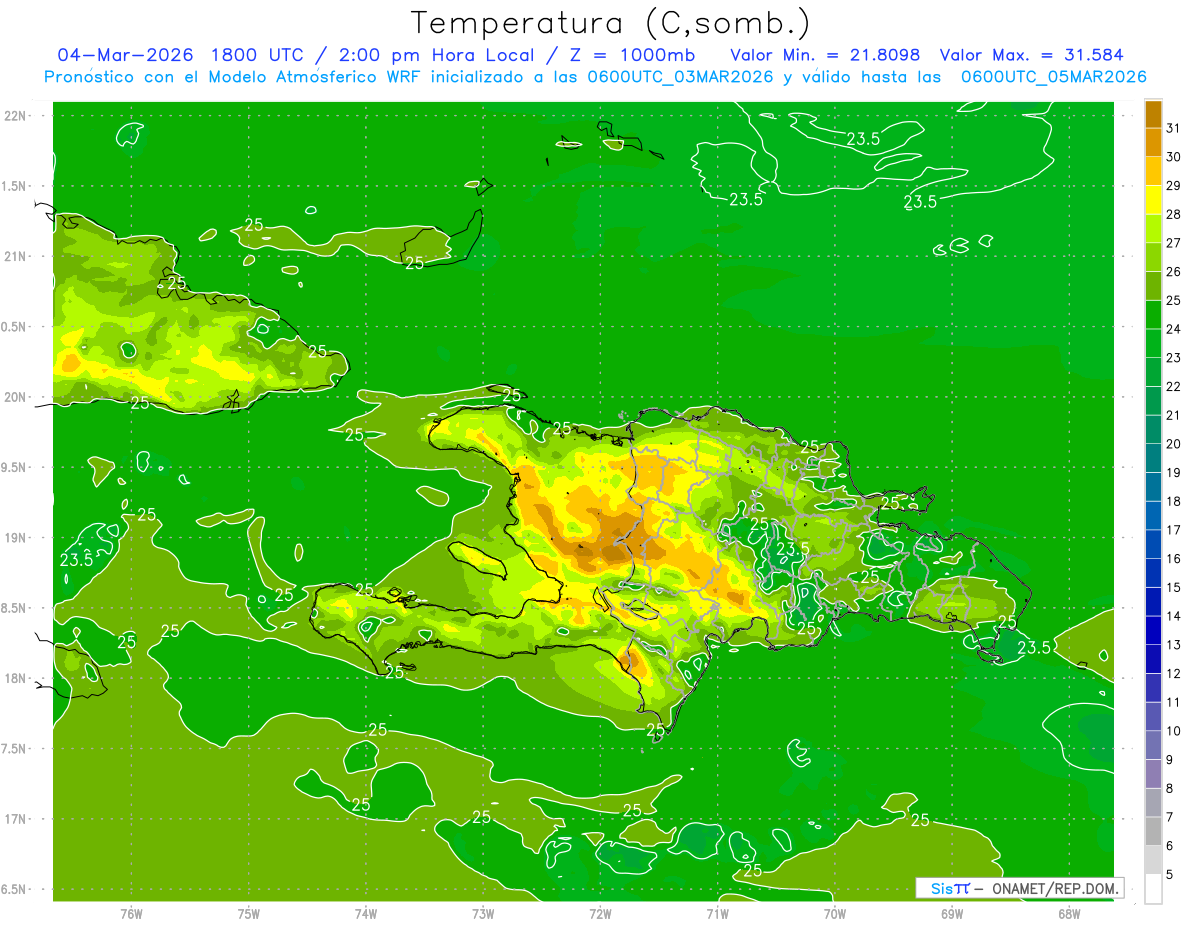The width and height of the screenshot is (1200, 927).
Task: Click the '20N' latitude axis label
Action: pos(15,397)
